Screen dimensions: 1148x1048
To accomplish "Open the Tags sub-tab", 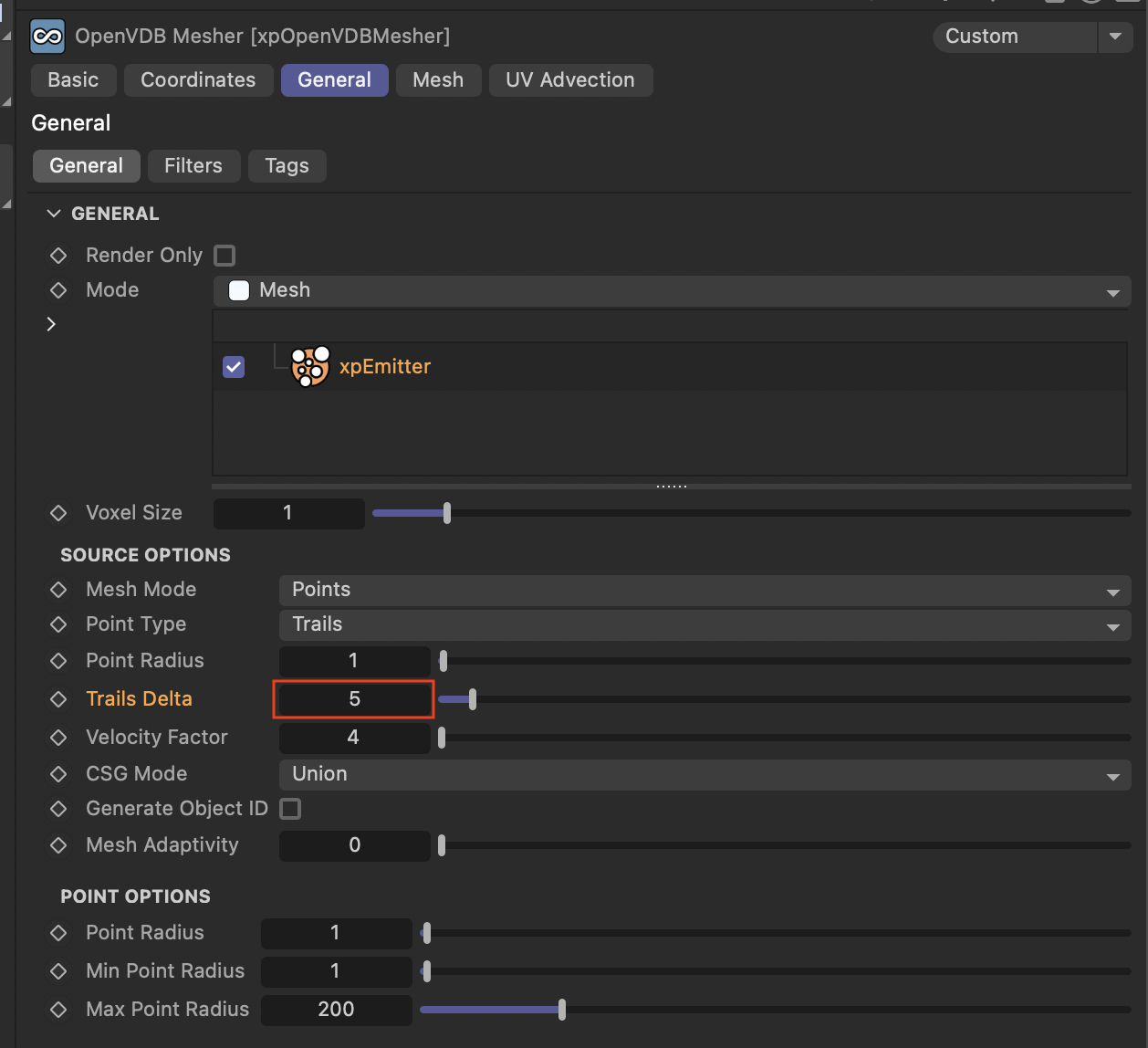I will (287, 166).
